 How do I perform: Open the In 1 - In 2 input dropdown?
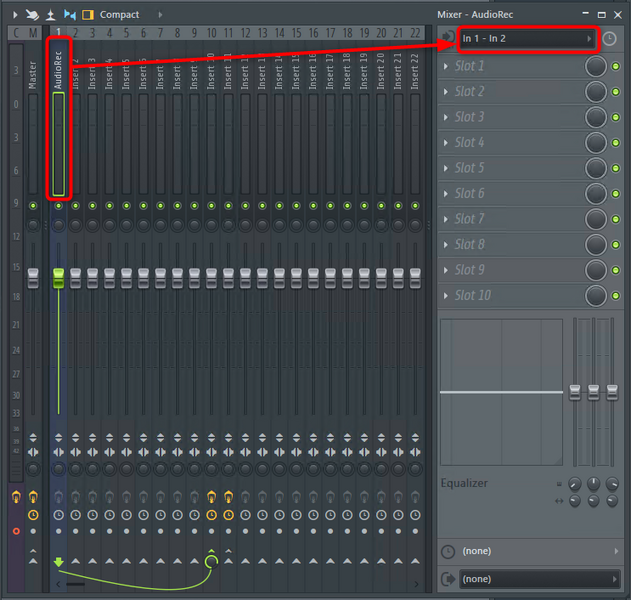(x=527, y=38)
